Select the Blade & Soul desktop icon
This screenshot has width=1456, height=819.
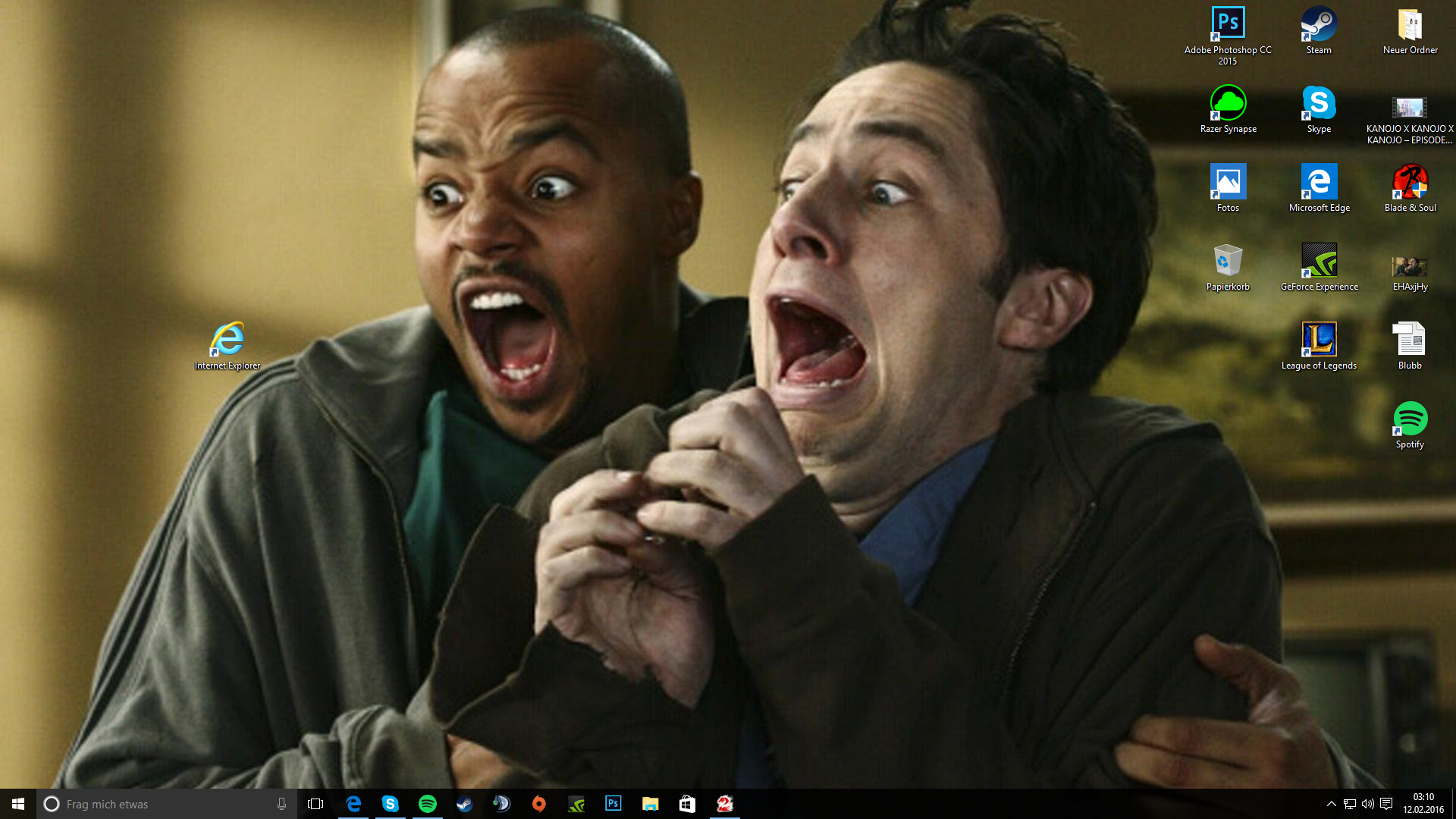coord(1410,183)
